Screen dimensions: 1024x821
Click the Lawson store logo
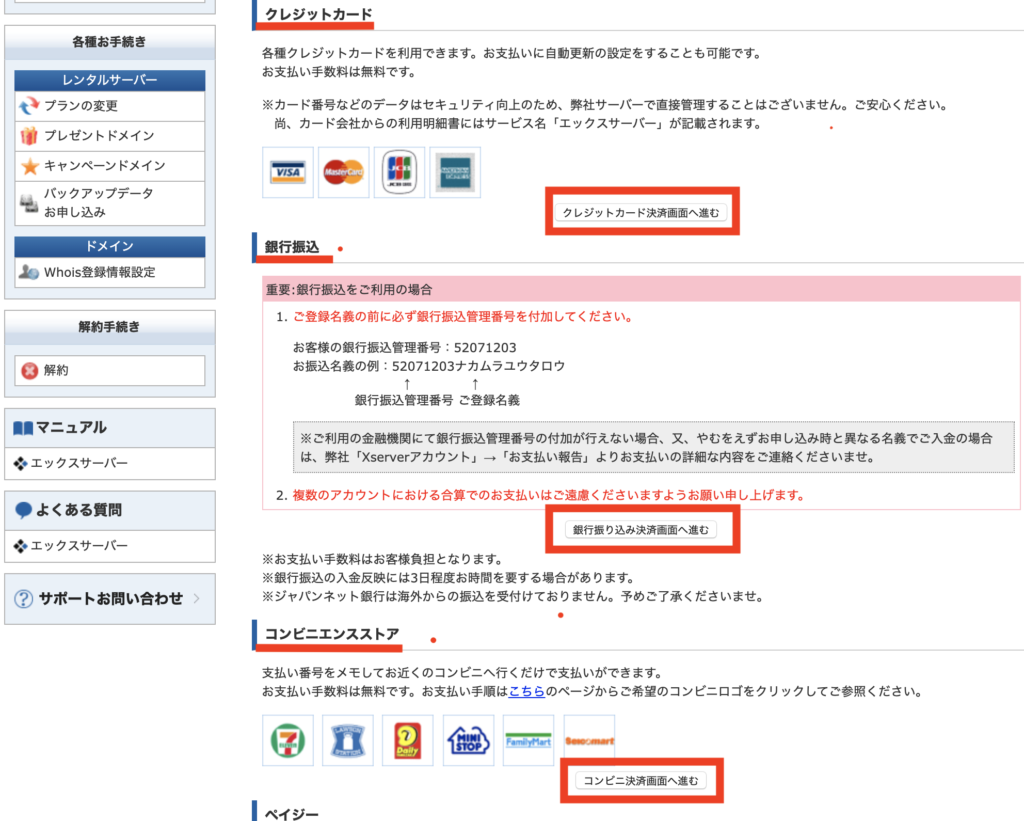[x=347, y=740]
